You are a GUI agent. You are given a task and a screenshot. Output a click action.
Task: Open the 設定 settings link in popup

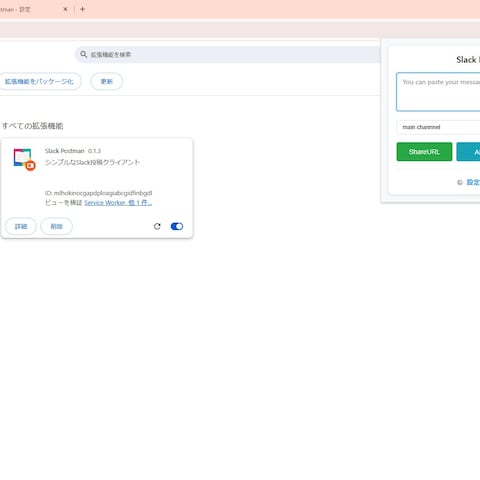click(x=473, y=182)
